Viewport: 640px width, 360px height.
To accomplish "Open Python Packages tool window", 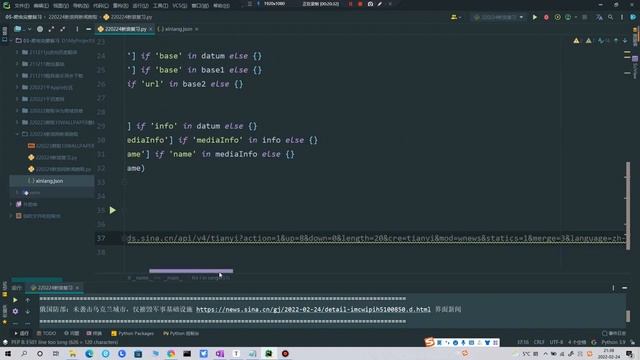I will (x=133, y=333).
